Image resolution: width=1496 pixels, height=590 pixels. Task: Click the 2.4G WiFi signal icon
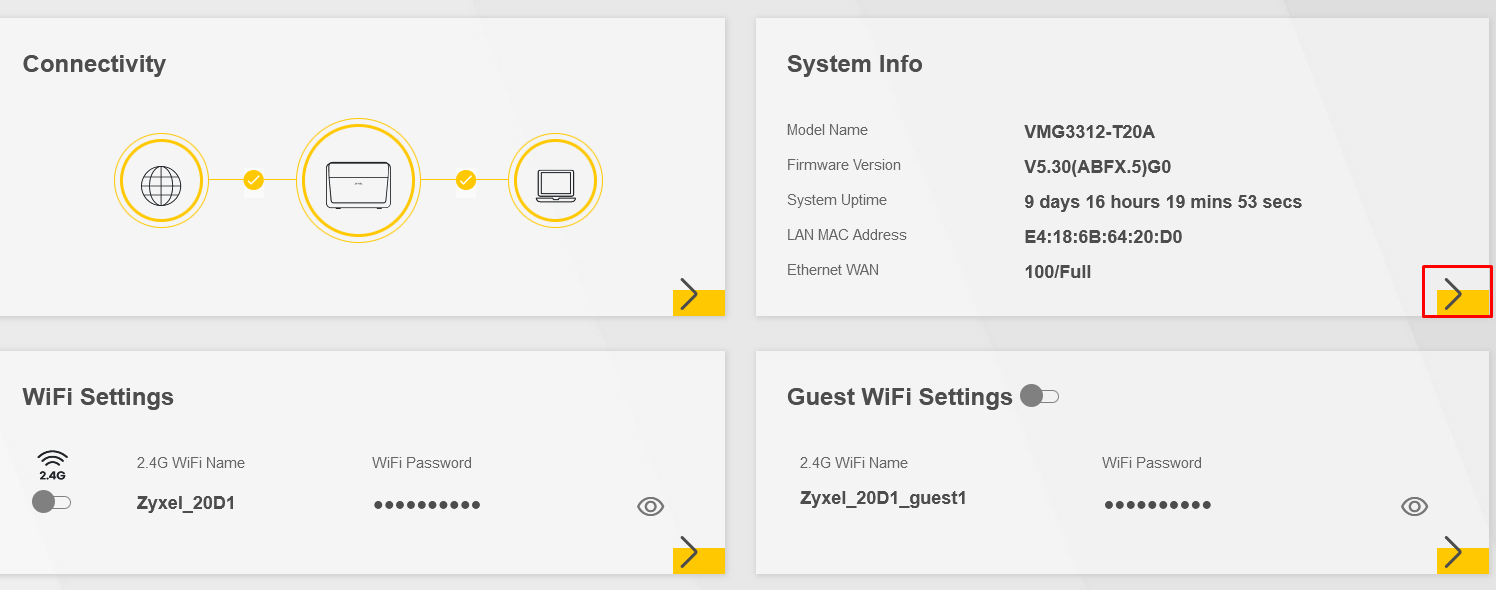coord(53,465)
